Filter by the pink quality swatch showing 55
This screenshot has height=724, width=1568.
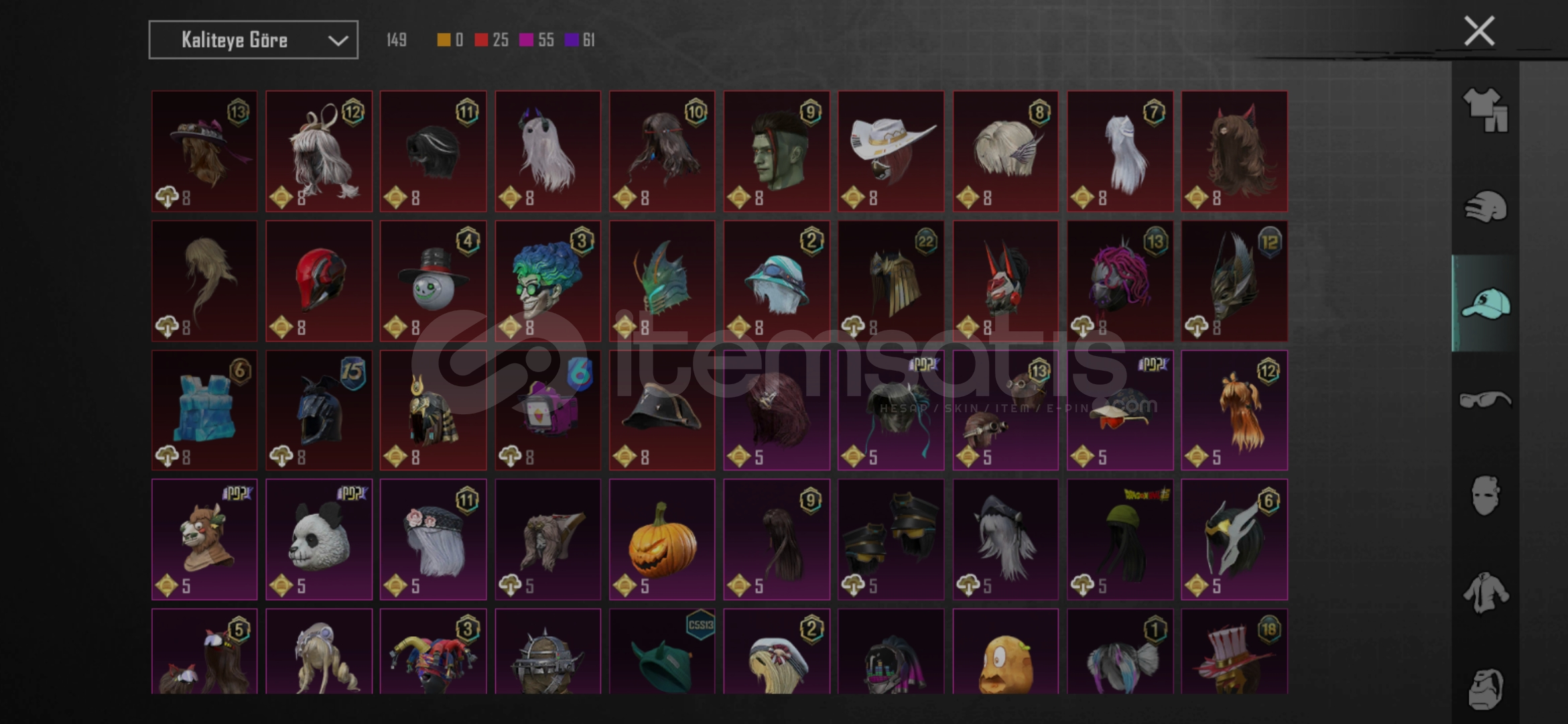coord(537,40)
